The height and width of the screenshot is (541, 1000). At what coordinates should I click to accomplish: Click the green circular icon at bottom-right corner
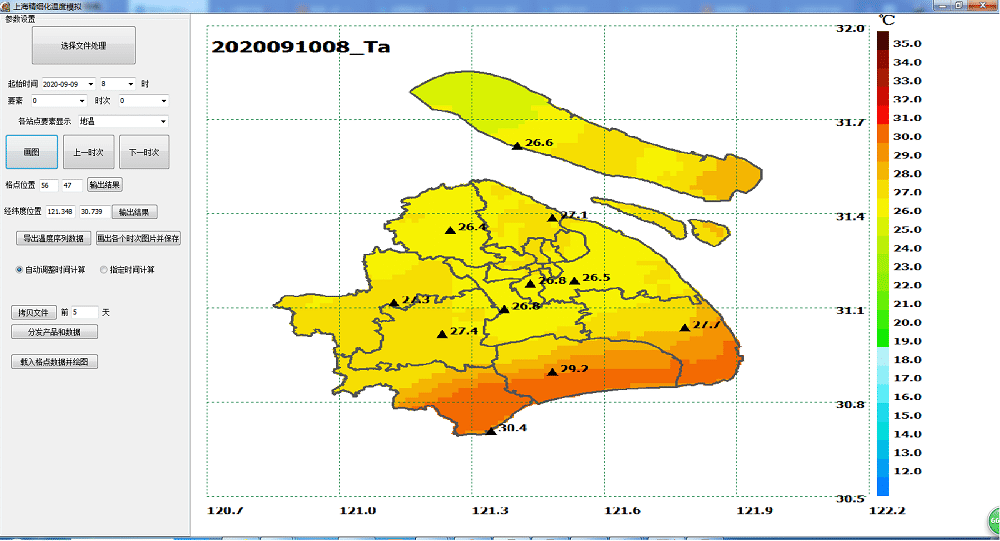point(993,522)
